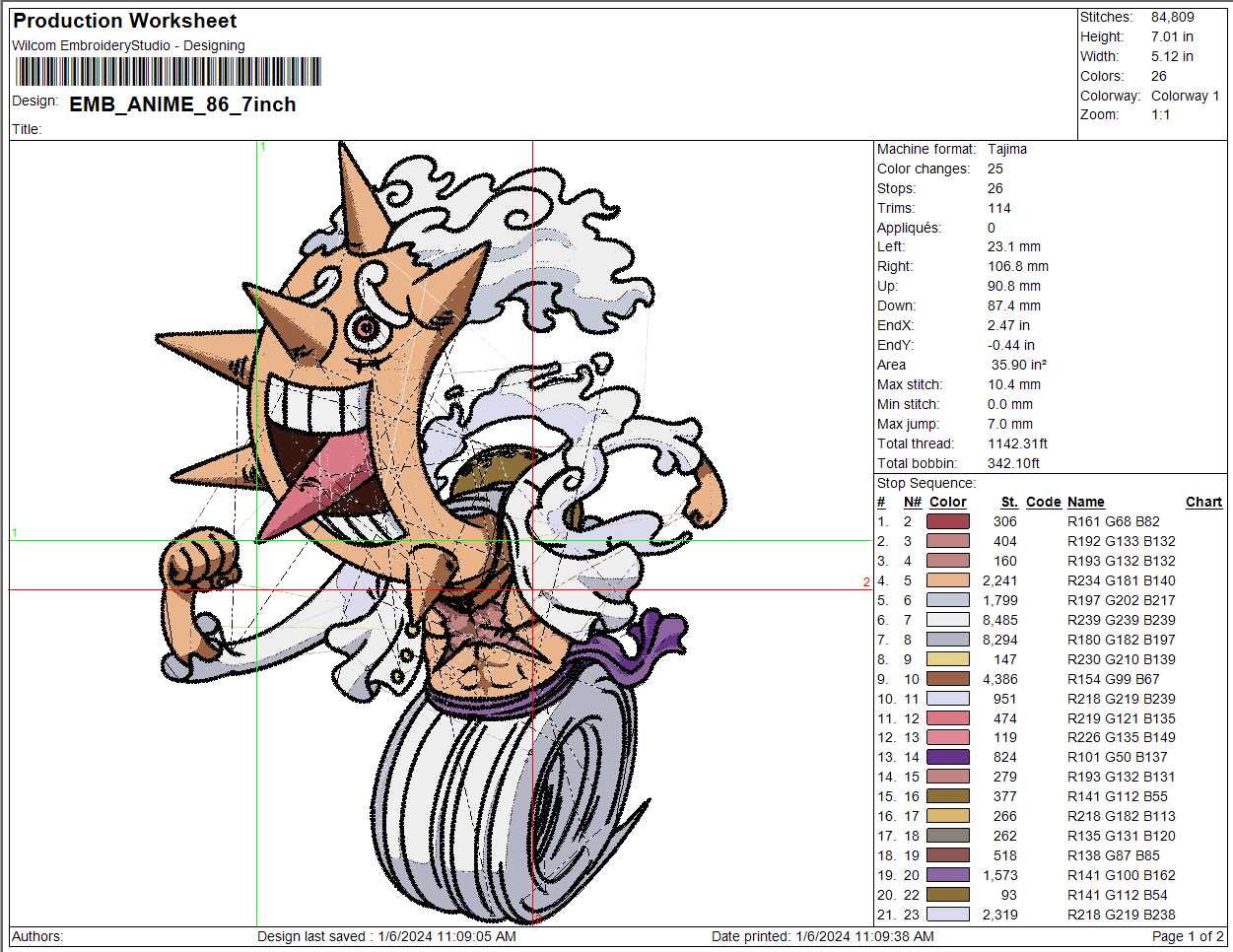The image size is (1233, 952).
Task: Click the dark red swatch for R161 G68 B82
Action: 947,521
